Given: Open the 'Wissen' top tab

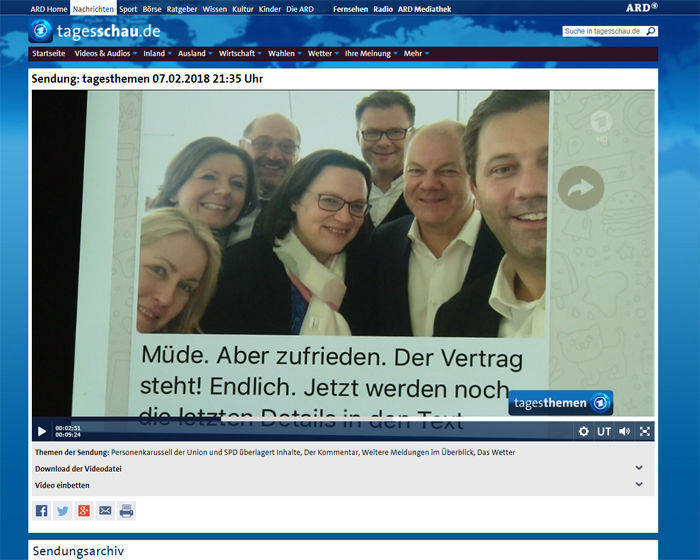Looking at the screenshot, I should [x=215, y=9].
